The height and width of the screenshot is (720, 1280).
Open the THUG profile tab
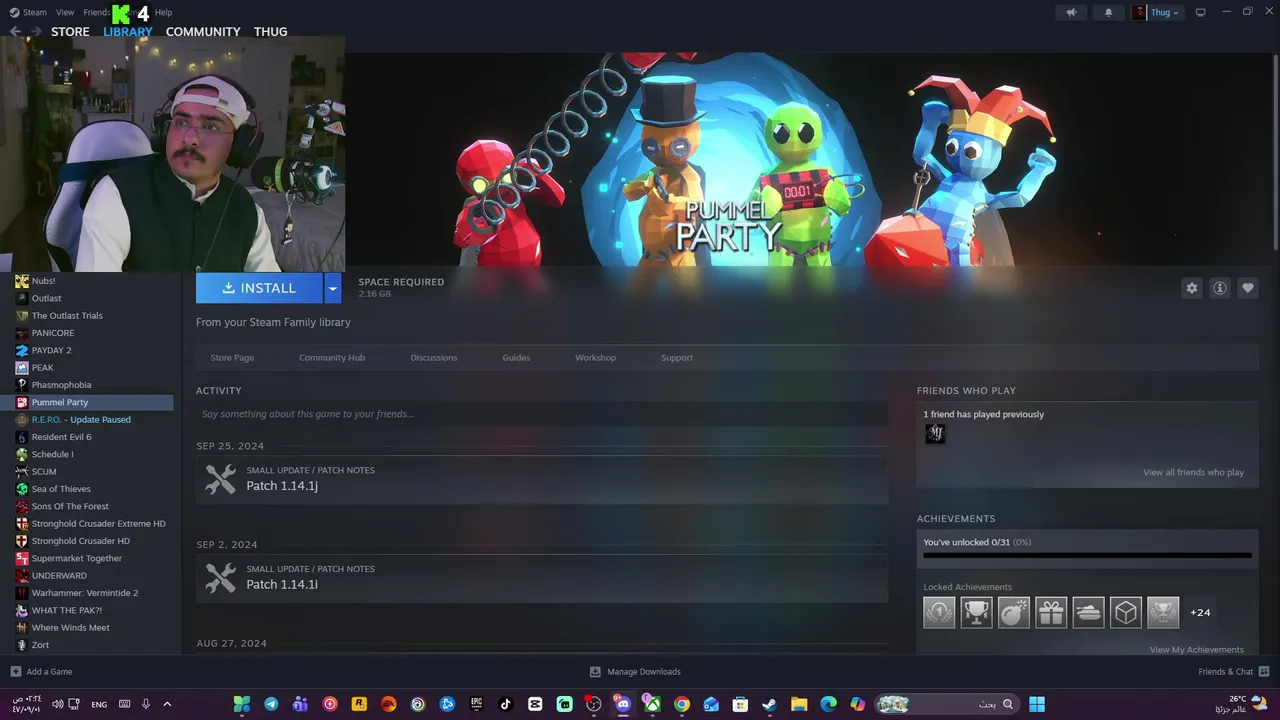270,32
